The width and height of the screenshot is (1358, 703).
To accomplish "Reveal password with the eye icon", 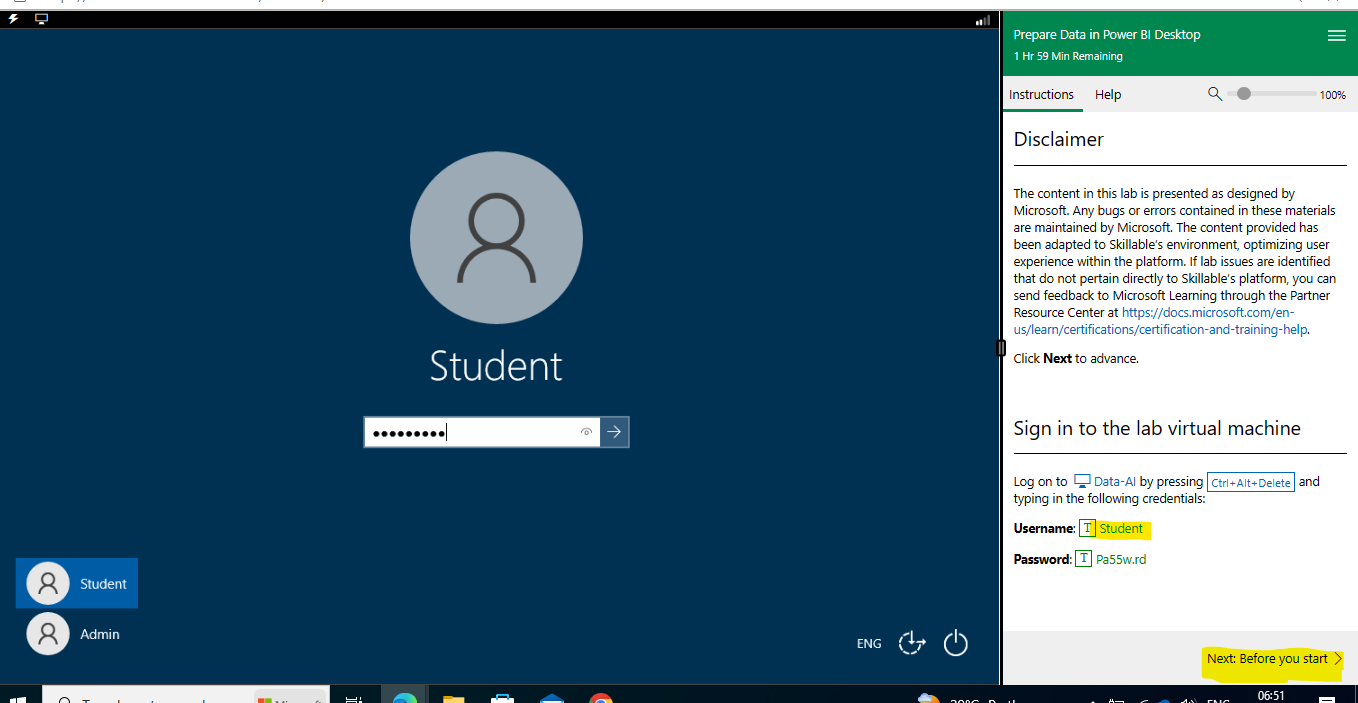I will point(587,432).
